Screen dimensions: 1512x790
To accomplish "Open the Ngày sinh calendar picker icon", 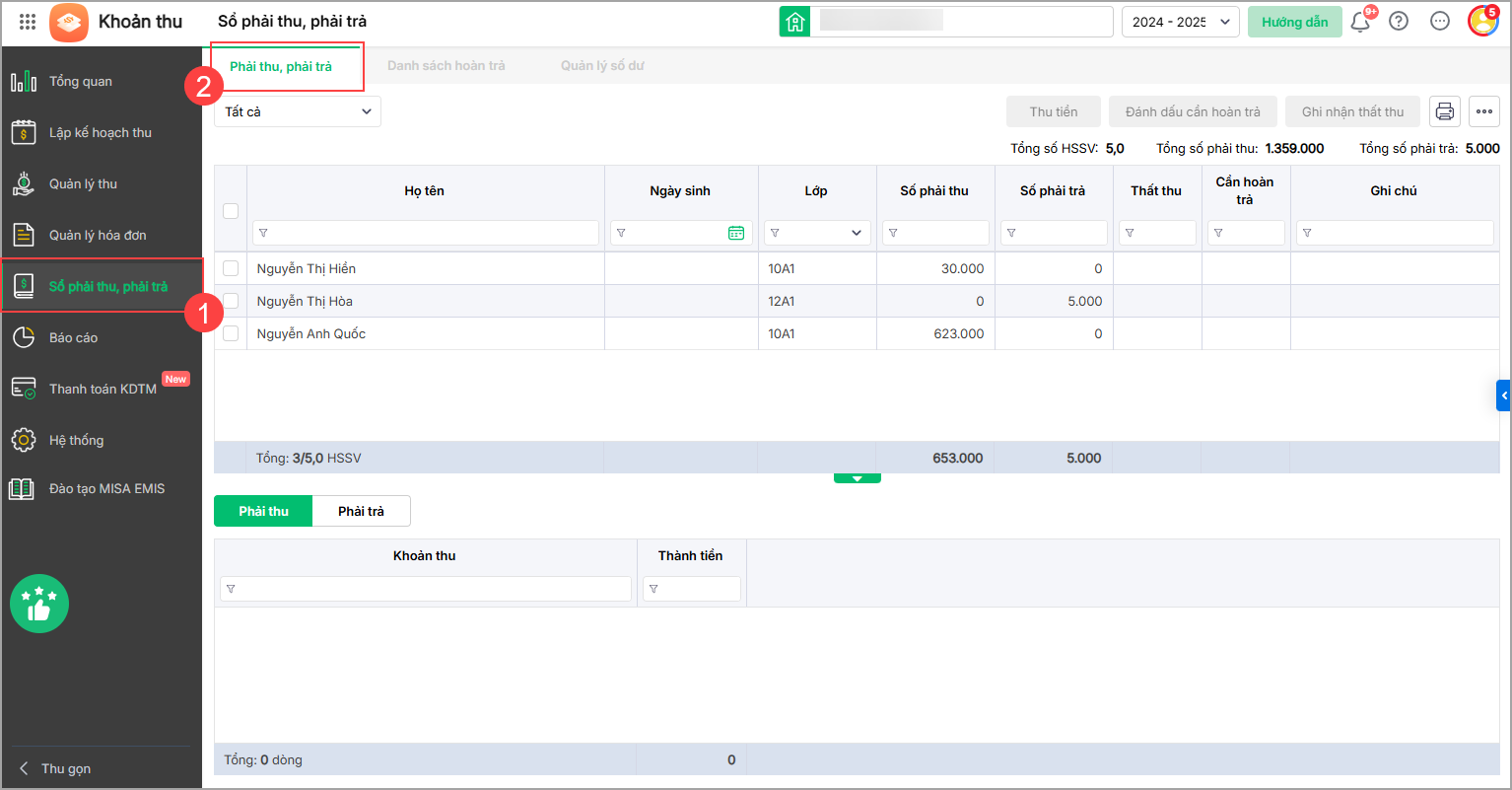I will point(736,233).
